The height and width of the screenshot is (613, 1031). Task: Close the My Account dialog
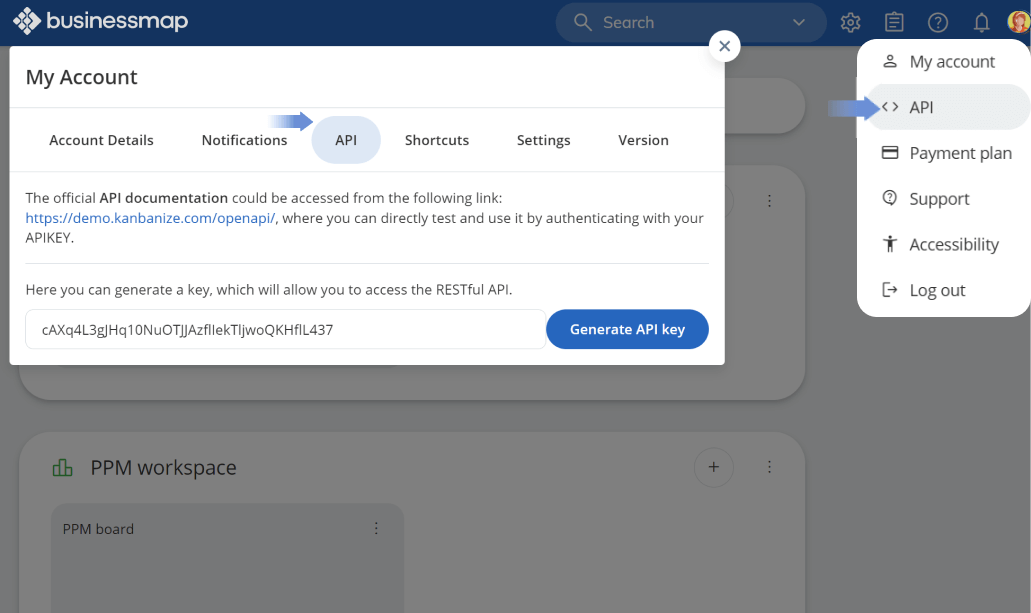pyautogui.click(x=724, y=46)
